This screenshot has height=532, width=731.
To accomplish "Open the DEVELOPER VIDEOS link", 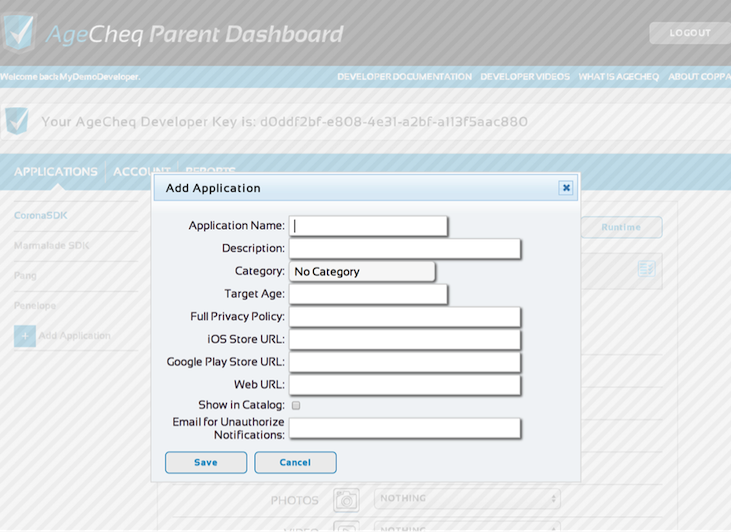I will [525, 77].
